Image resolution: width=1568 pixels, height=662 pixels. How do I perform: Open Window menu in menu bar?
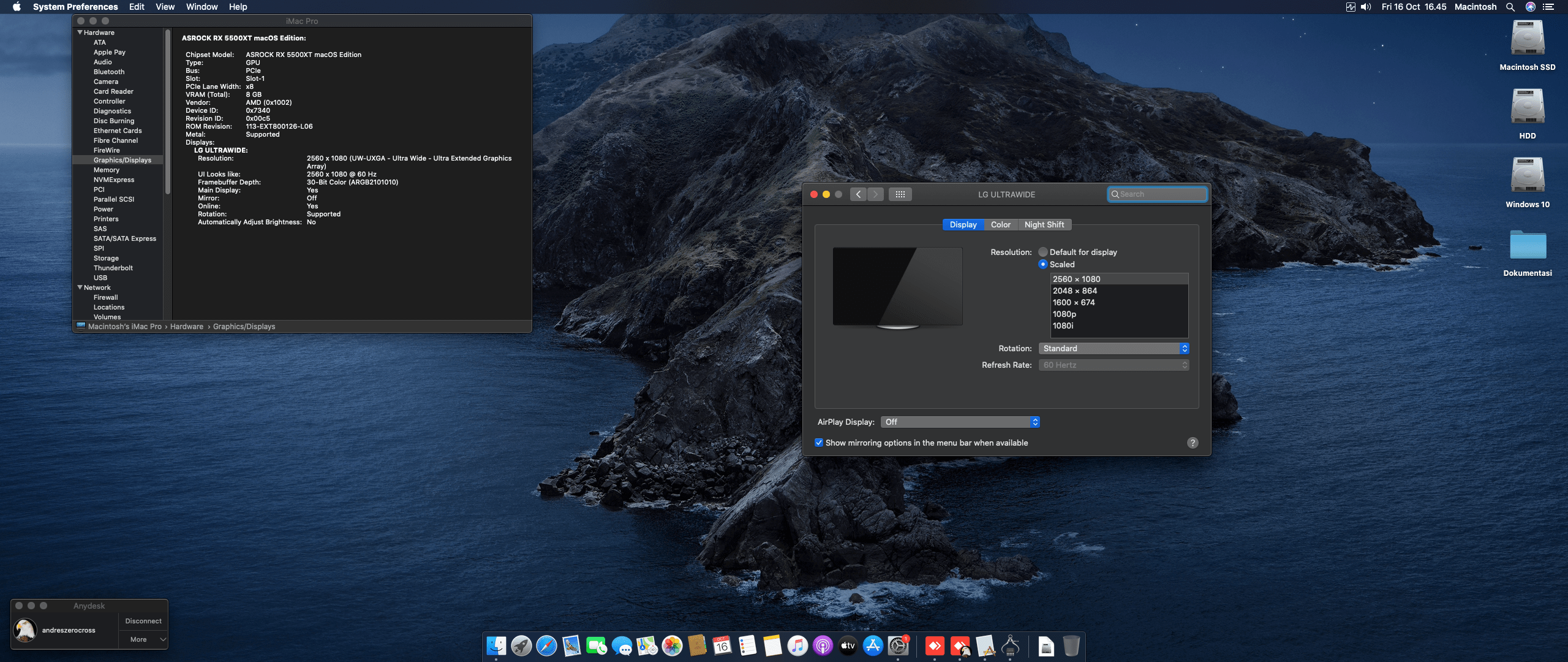[202, 7]
